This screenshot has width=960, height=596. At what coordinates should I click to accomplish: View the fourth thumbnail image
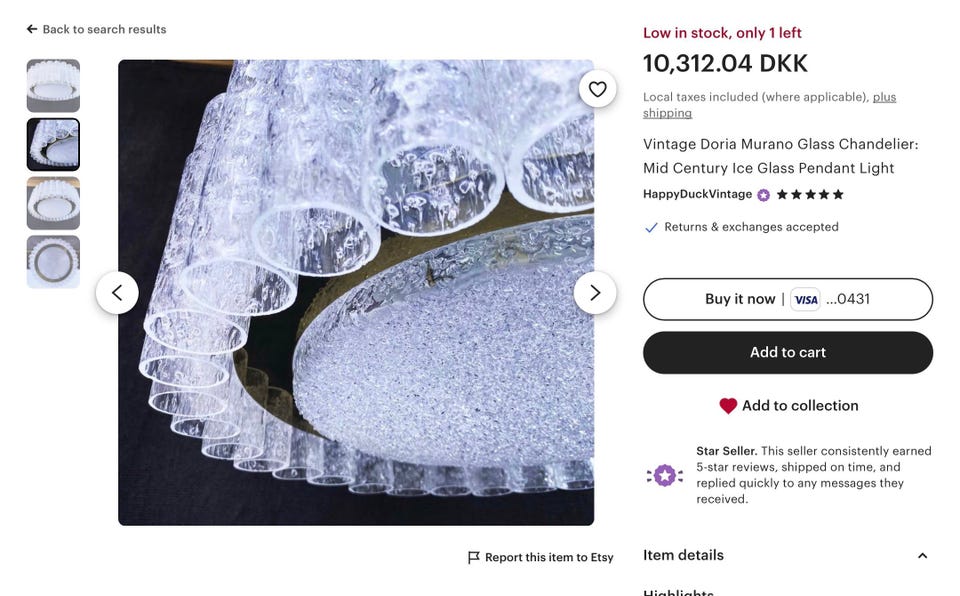coord(53,262)
